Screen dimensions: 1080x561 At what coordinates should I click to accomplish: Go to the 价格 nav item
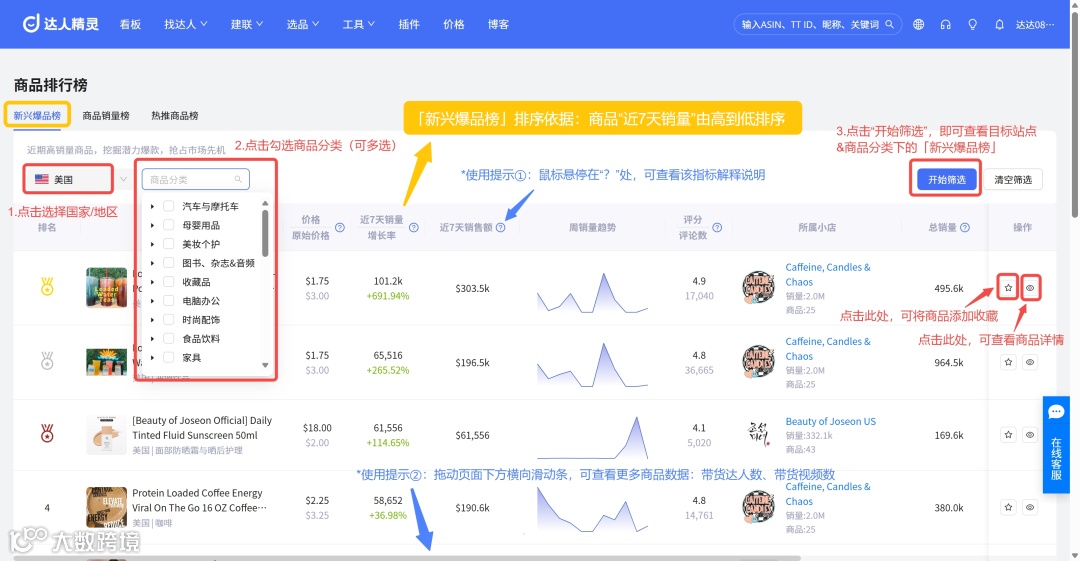[x=454, y=24]
